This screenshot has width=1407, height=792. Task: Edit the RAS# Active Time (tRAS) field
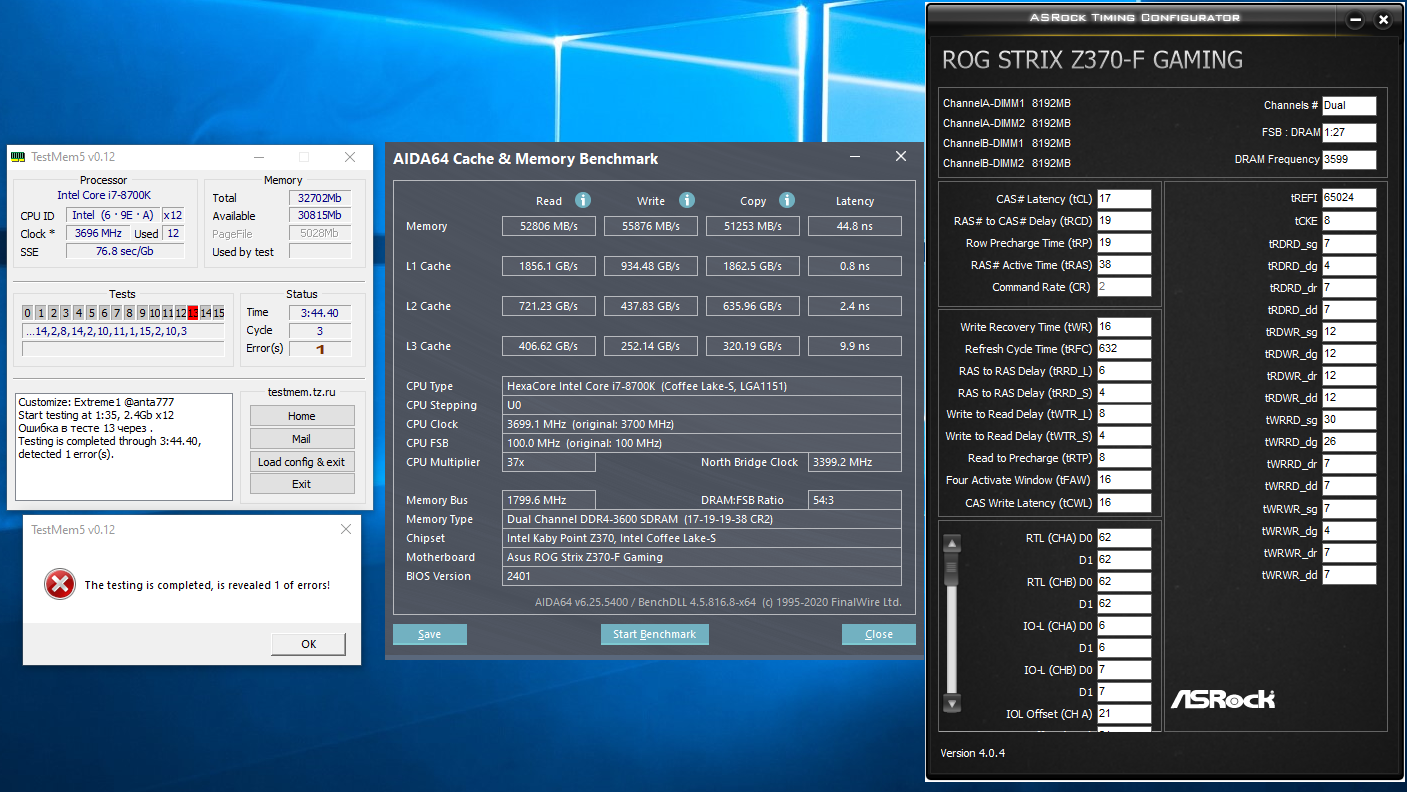(x=1124, y=265)
